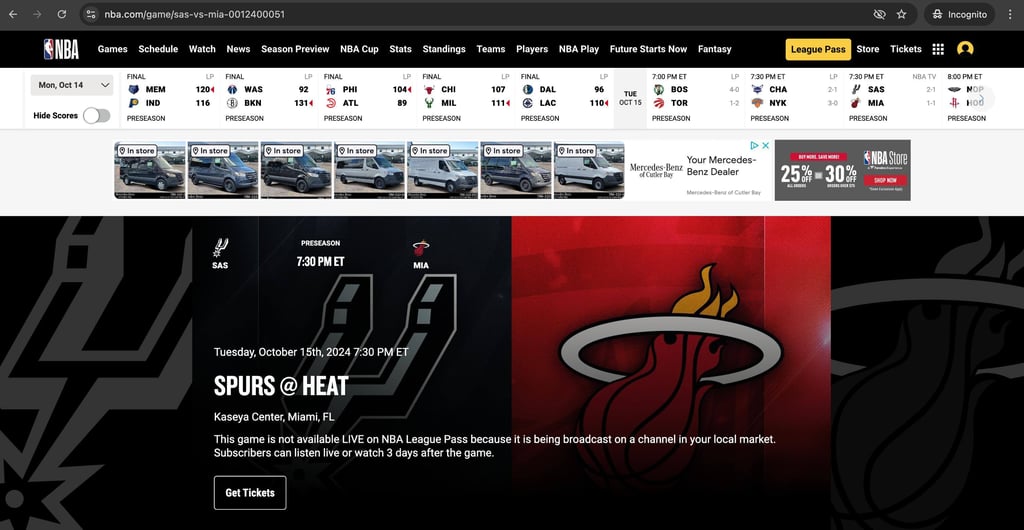
Task: Click the Charlotte Hornets logo
Action: tap(757, 89)
